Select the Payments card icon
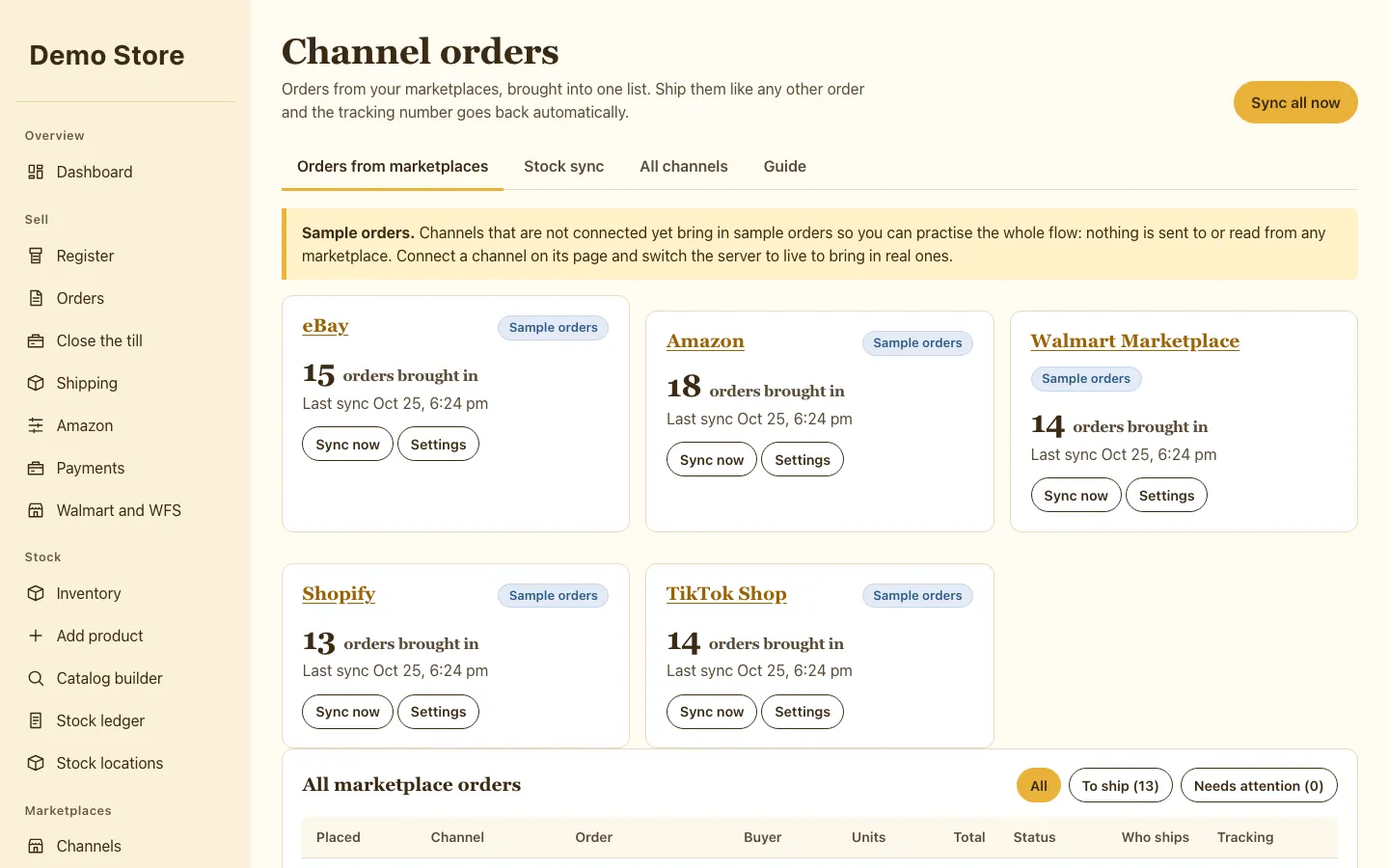The width and height of the screenshot is (1389, 868). 36,468
